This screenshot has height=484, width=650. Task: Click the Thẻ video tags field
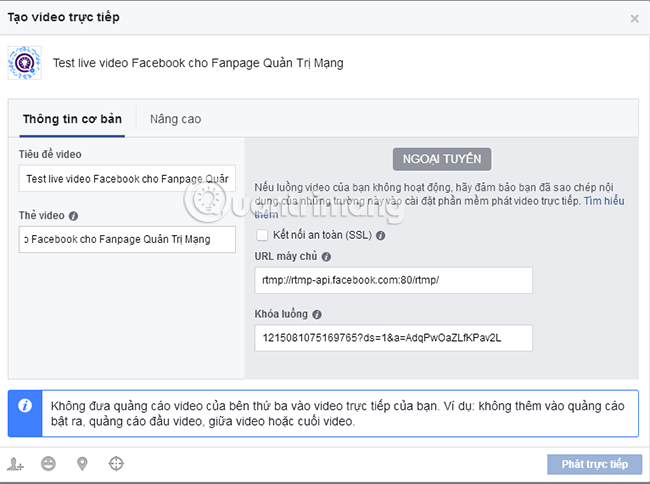point(127,239)
